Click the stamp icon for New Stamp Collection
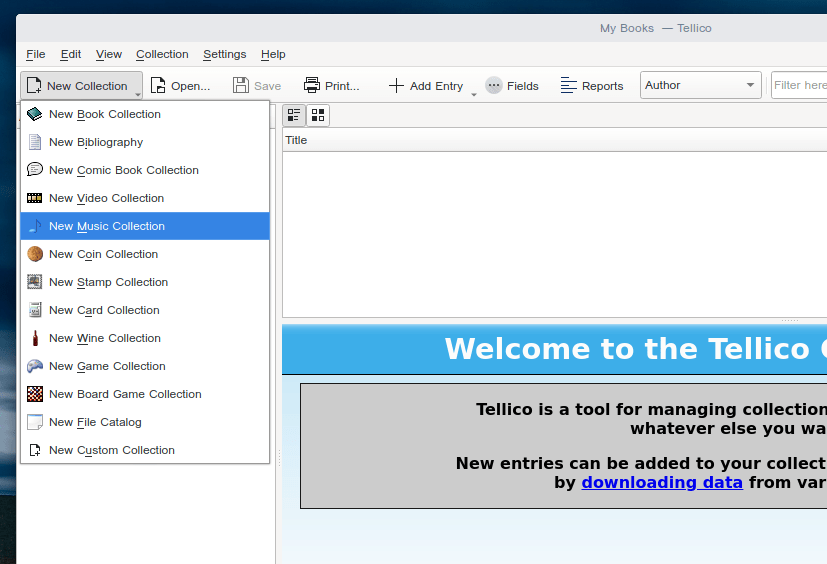Screen dimensions: 827x564 pos(35,282)
